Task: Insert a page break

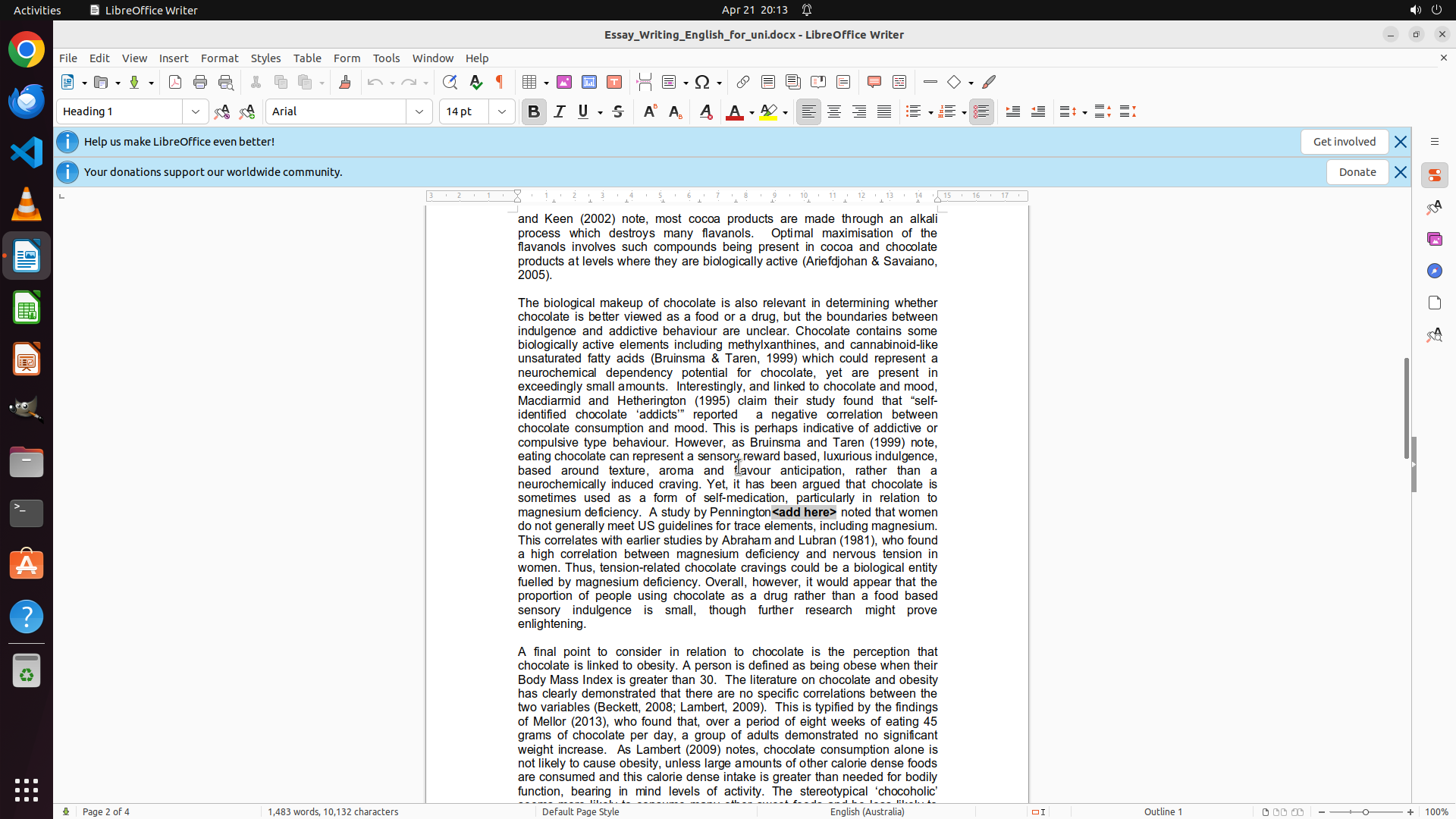Action: [645, 82]
